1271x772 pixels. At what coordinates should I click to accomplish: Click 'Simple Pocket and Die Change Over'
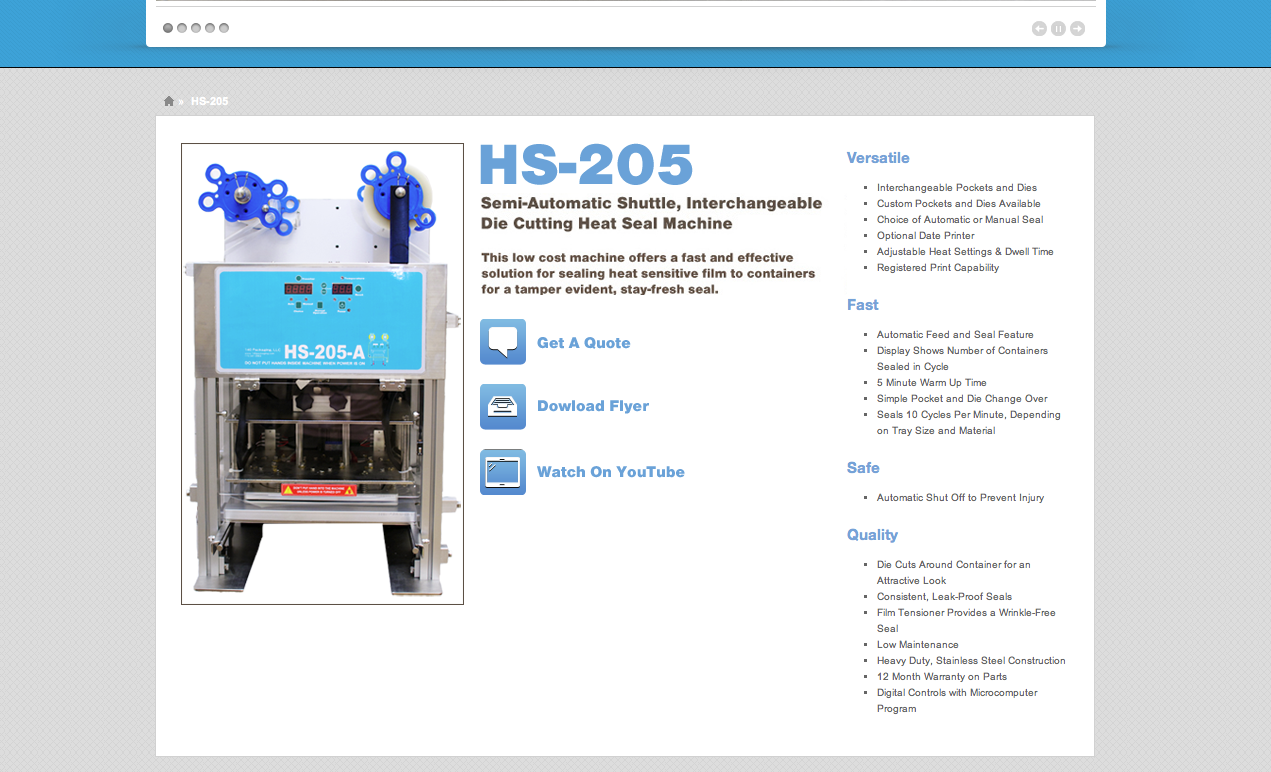pos(963,399)
